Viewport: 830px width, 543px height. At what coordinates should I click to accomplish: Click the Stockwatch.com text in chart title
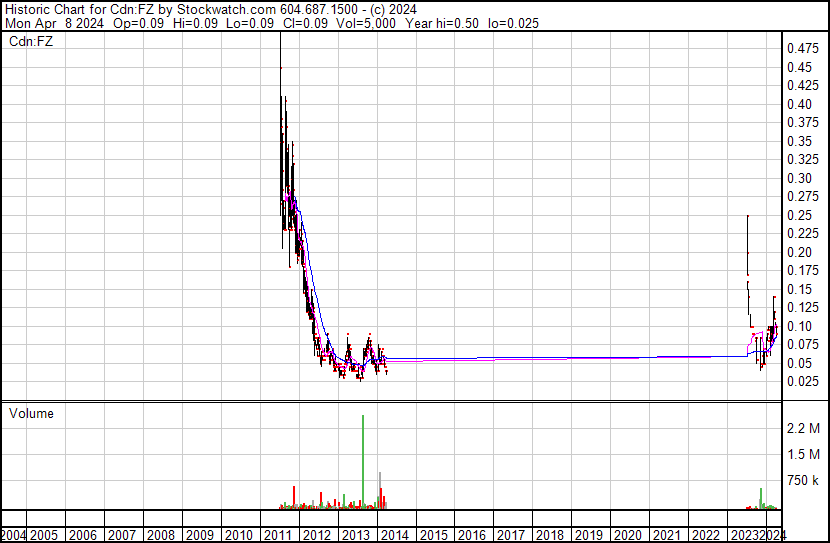[227, 10]
